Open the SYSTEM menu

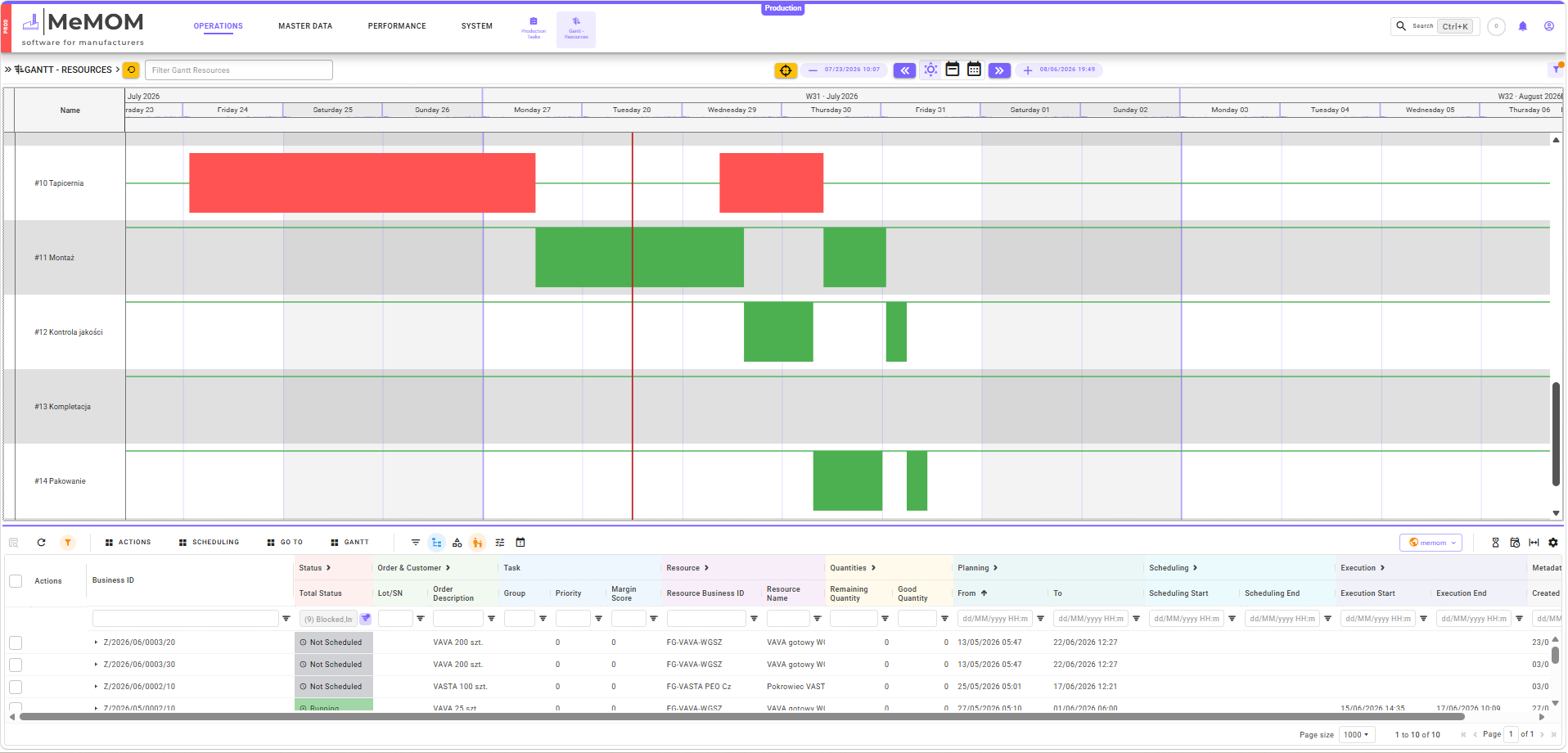[477, 26]
